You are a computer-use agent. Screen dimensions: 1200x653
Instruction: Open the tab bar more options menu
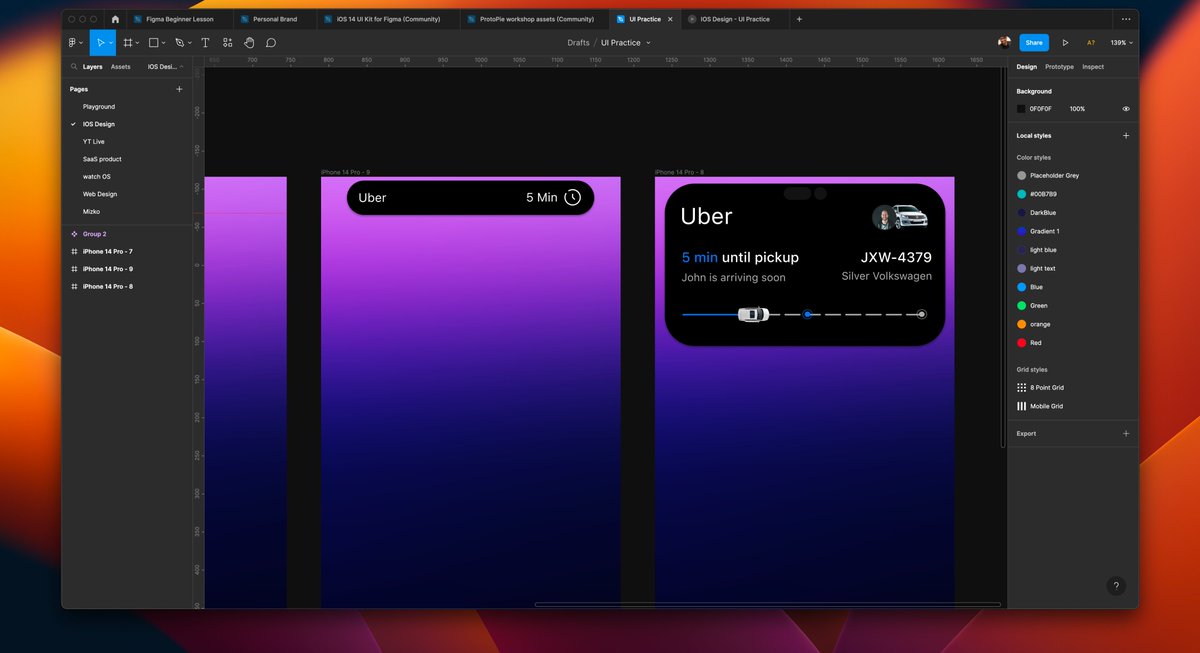point(1126,19)
